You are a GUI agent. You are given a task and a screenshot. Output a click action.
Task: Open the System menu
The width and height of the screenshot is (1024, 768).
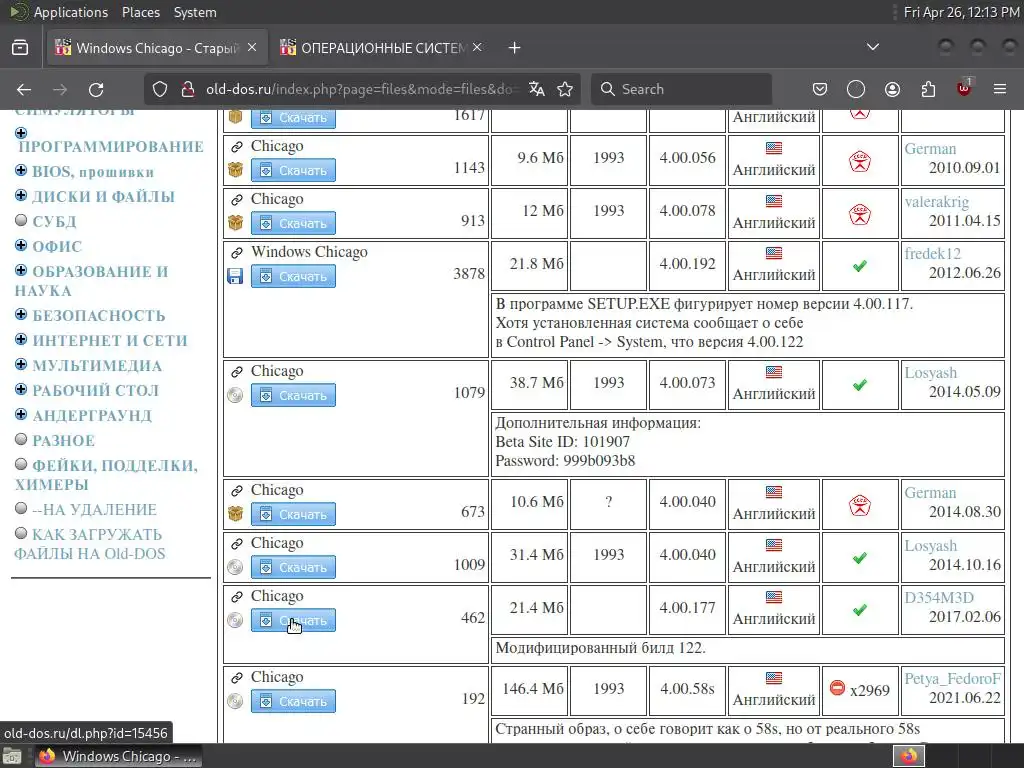coord(195,12)
